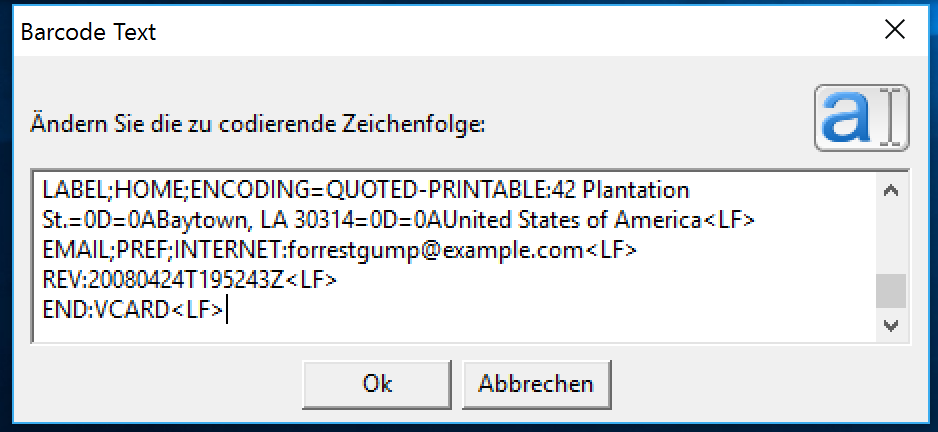The height and width of the screenshot is (432, 938).
Task: Click the scrollbar up arrow
Action: click(891, 190)
